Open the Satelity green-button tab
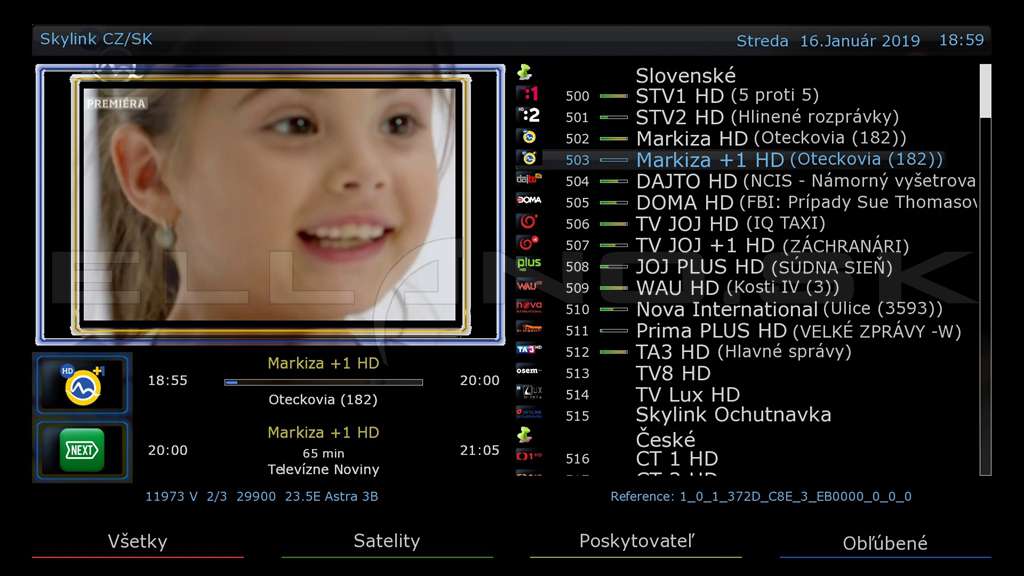 [387, 542]
